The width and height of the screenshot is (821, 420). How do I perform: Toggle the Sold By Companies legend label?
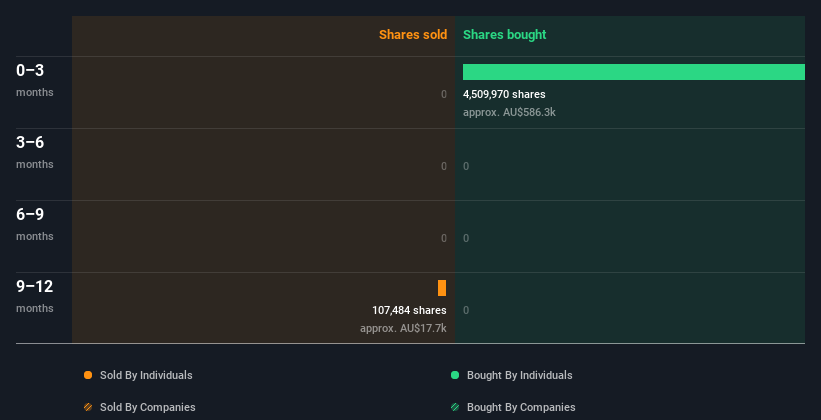click(x=148, y=407)
